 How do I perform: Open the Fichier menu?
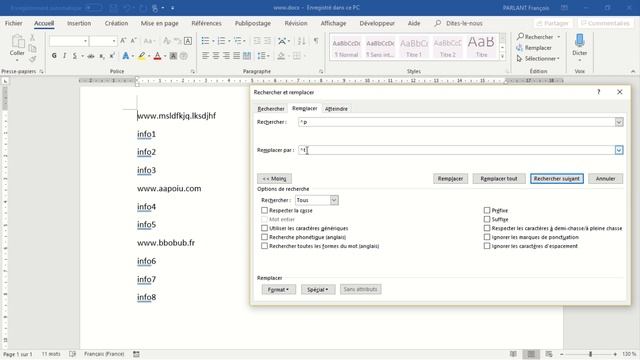point(13,23)
